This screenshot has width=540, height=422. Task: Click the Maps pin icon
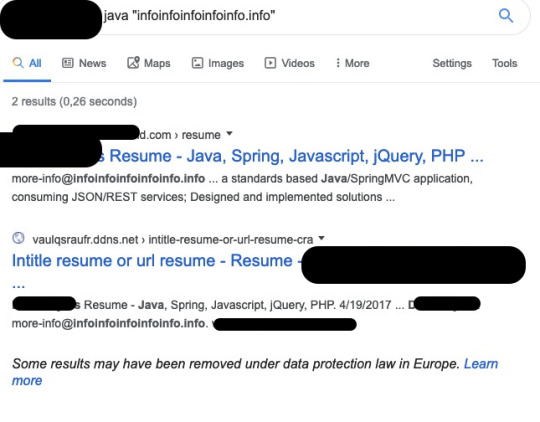[133, 63]
